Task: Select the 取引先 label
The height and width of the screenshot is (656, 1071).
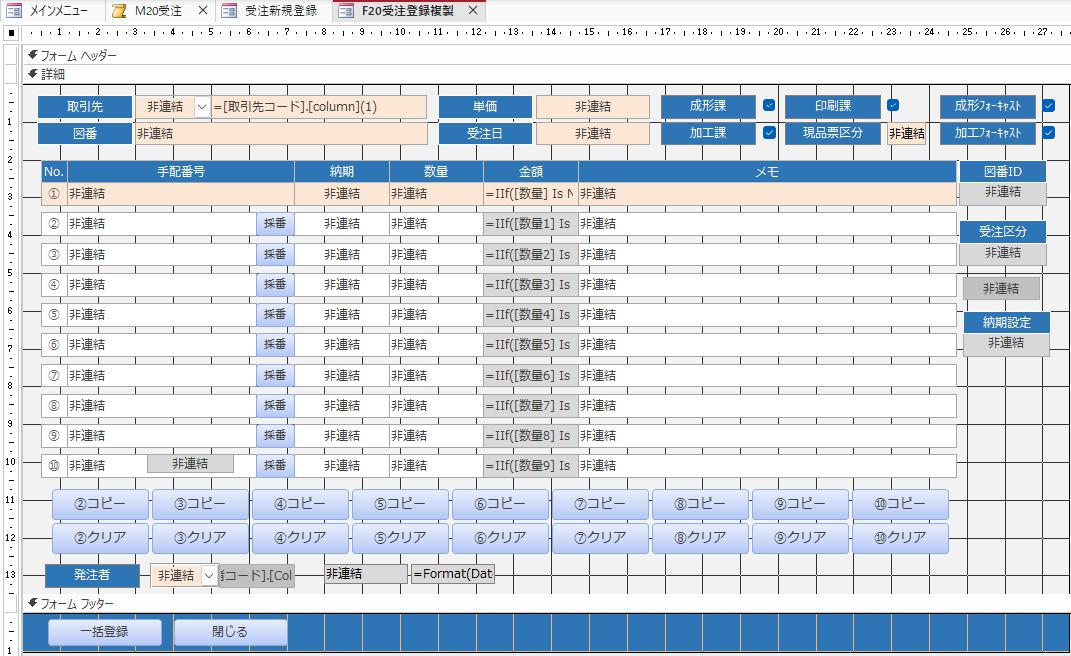Action: click(85, 107)
